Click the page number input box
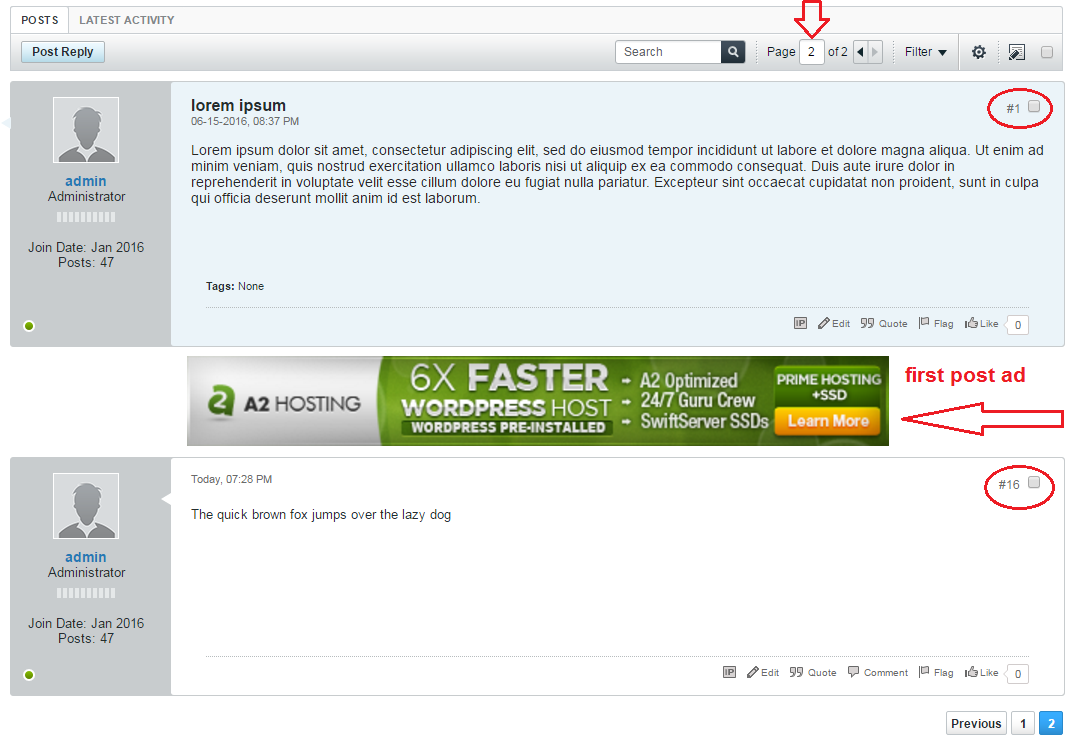Screen dimensions: 1075x743 (811, 52)
